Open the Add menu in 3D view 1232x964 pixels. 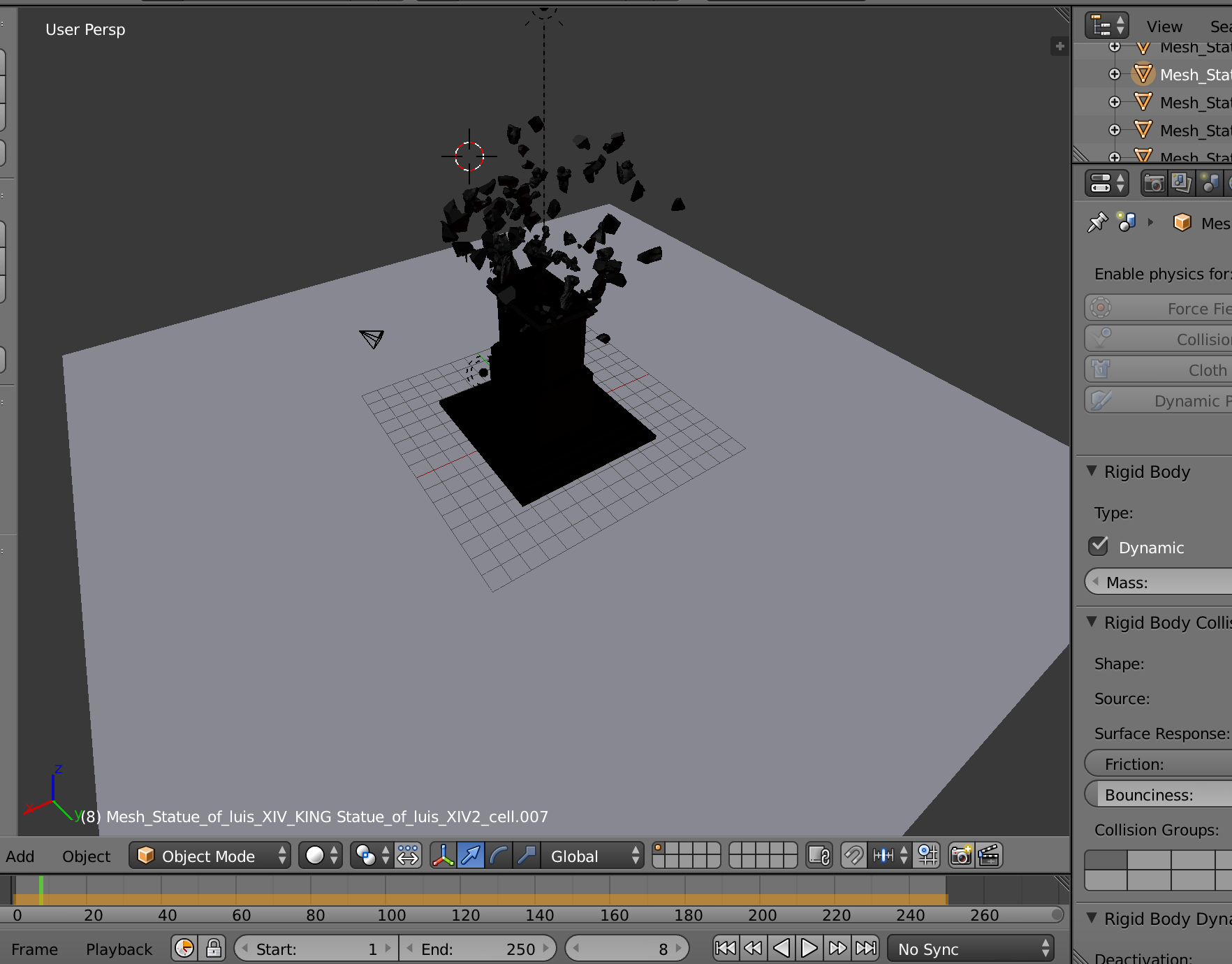coord(20,856)
